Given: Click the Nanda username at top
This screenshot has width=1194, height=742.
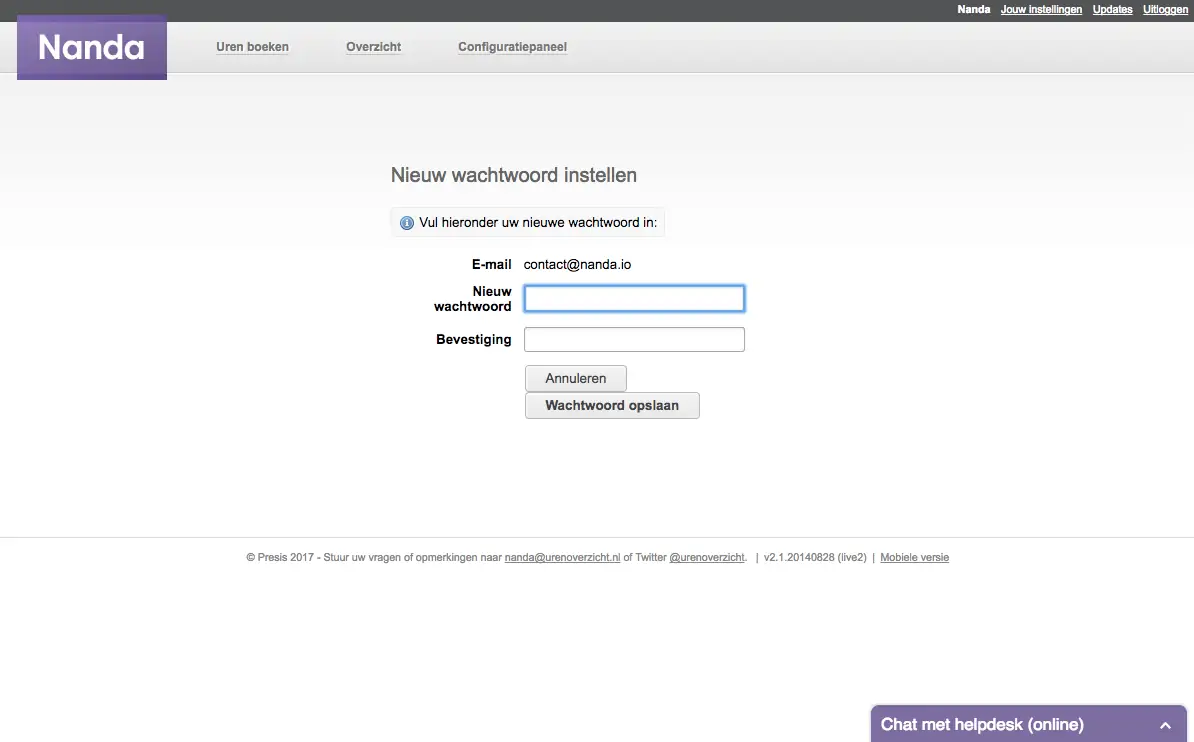Looking at the screenshot, I should click(973, 9).
